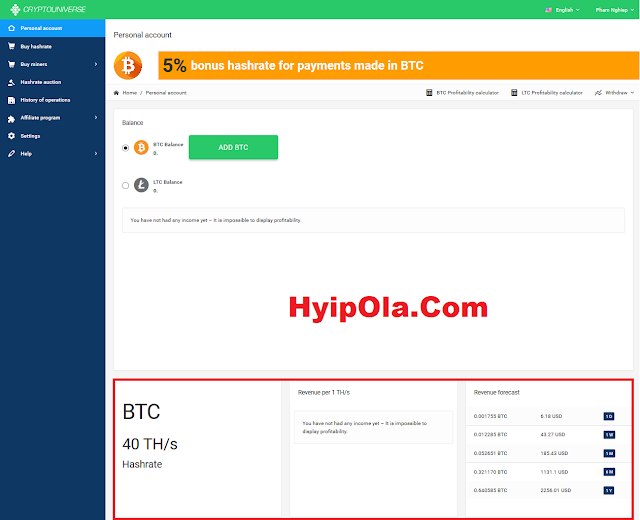Expand the Affiliate program submenu arrow
This screenshot has height=520, width=640.
coord(96,118)
